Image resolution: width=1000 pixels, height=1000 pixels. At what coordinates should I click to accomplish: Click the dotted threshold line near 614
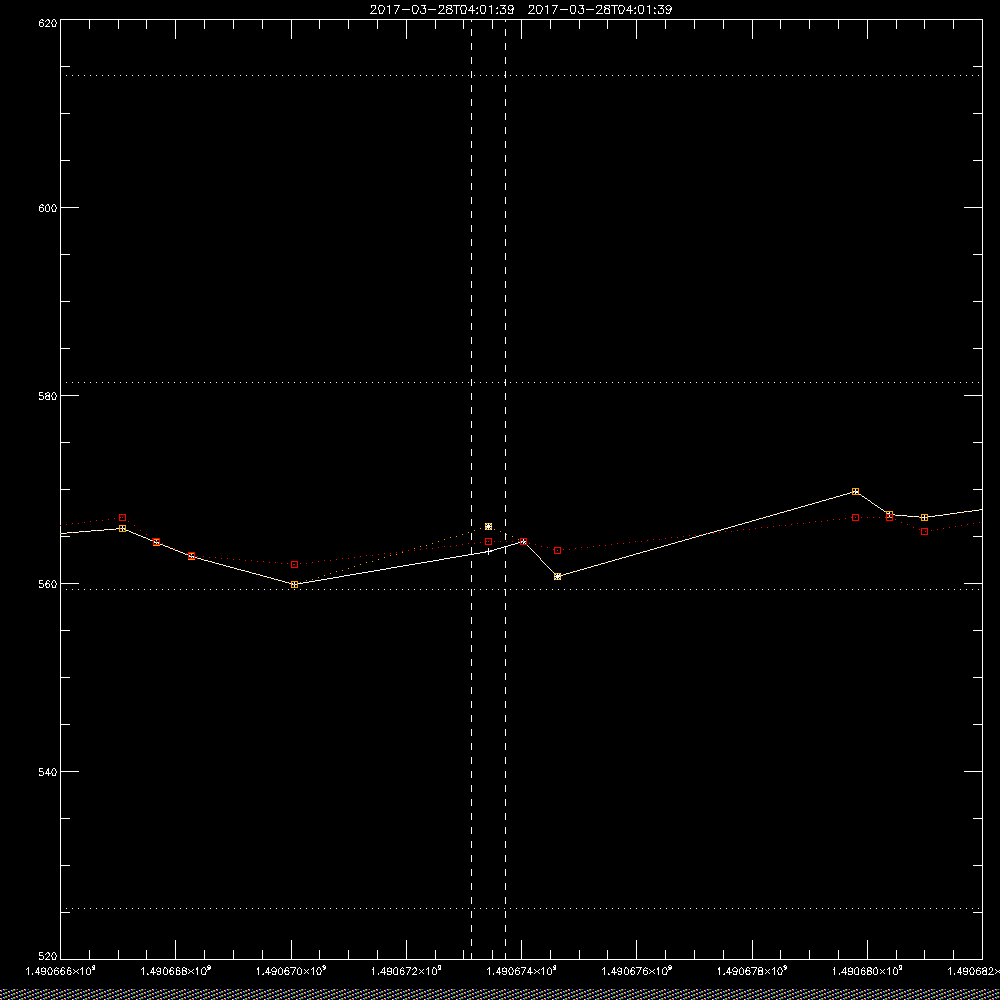click(521, 75)
